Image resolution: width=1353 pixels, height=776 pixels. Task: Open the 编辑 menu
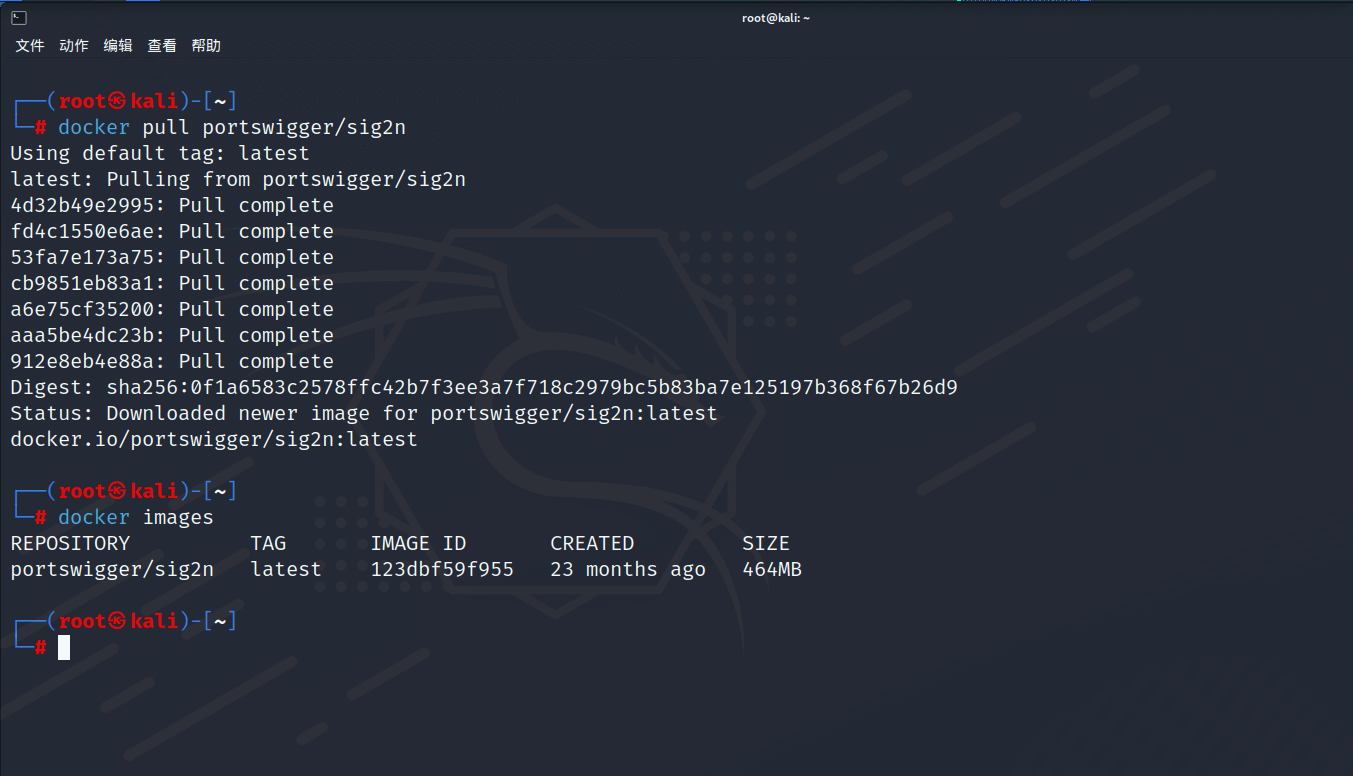(x=118, y=46)
